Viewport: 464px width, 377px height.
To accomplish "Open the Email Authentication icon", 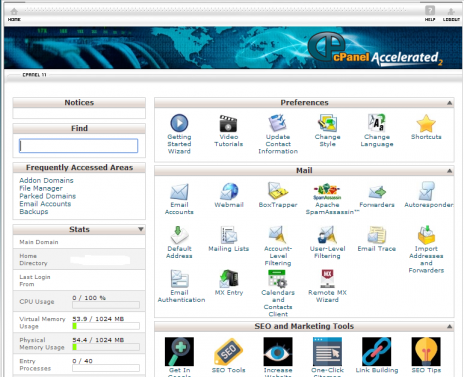I will click(x=179, y=279).
